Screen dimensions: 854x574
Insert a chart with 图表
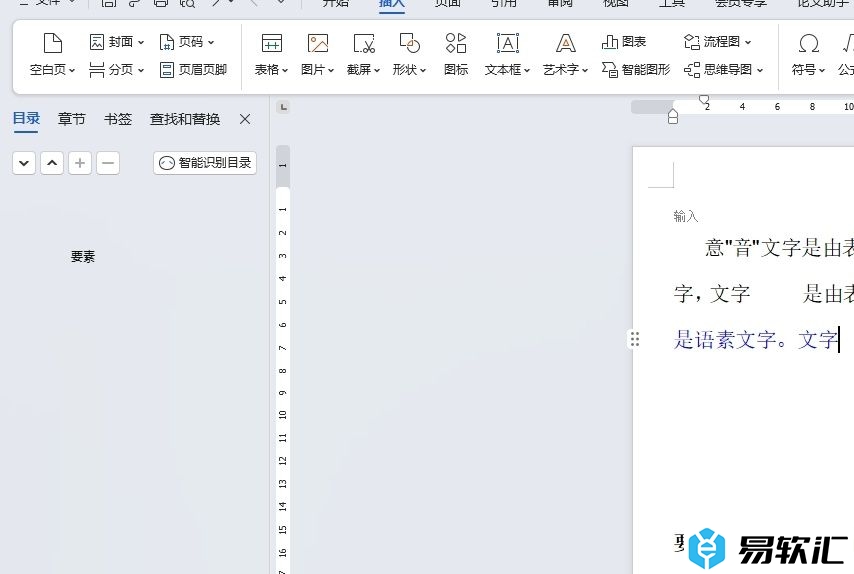click(x=624, y=42)
